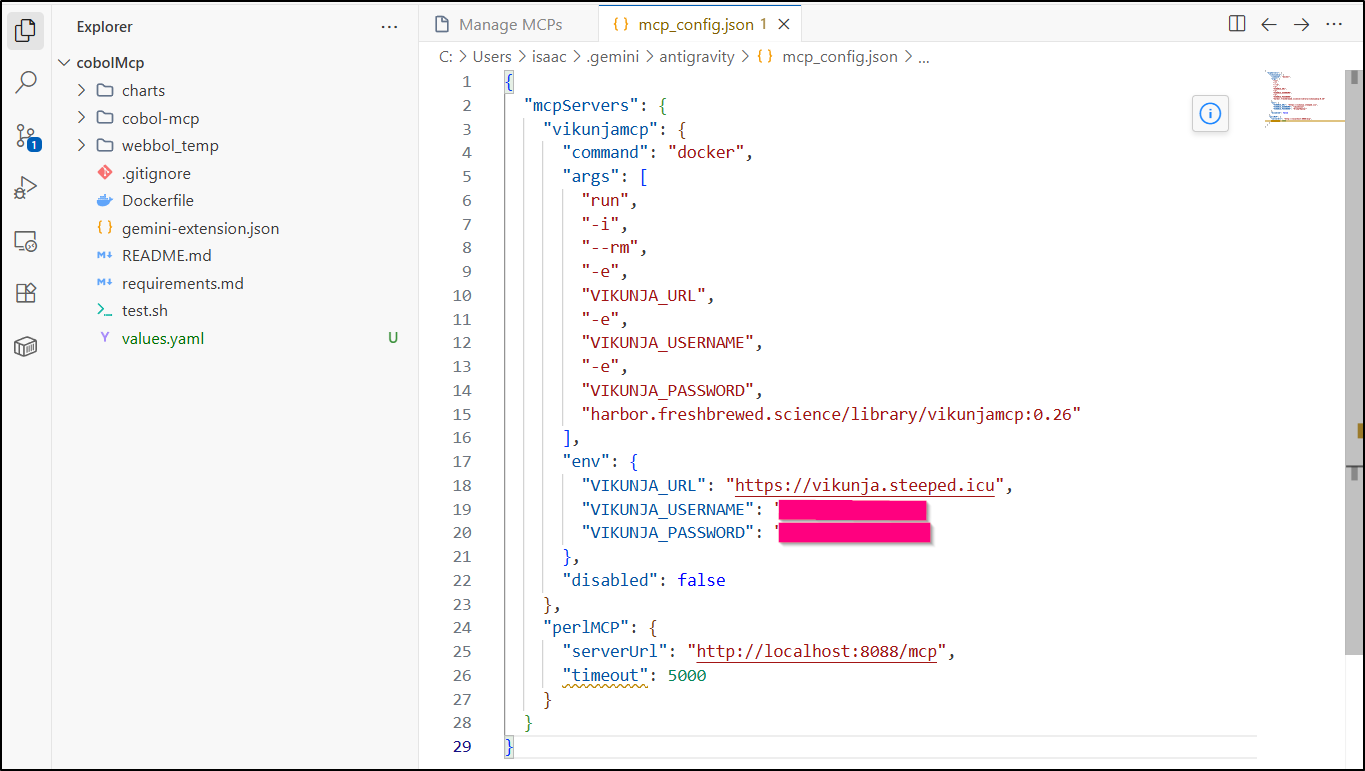Click the blue info icon in editor
The width and height of the screenshot is (1365, 771).
(x=1210, y=114)
